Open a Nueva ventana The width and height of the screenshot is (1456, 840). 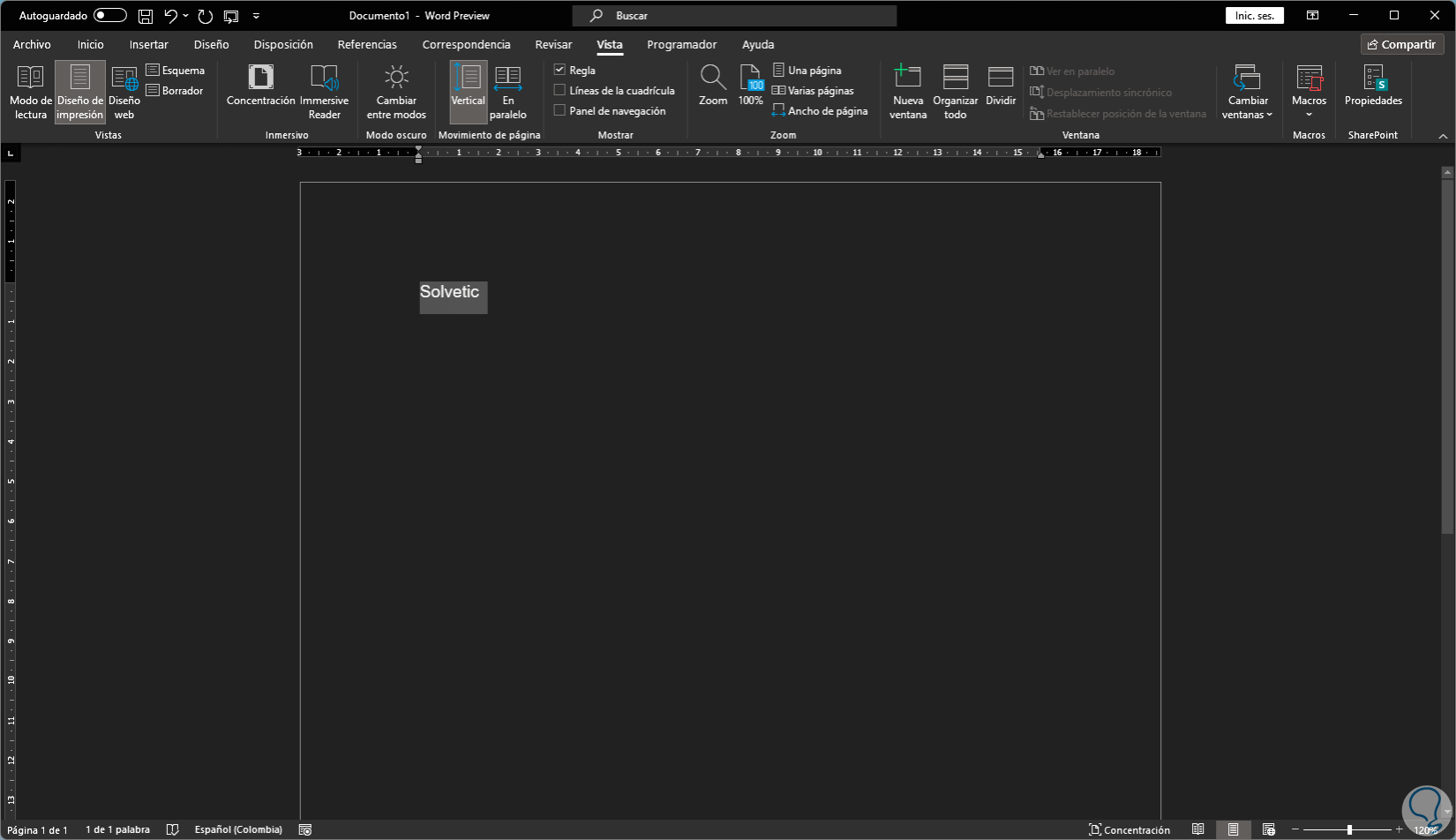908,92
